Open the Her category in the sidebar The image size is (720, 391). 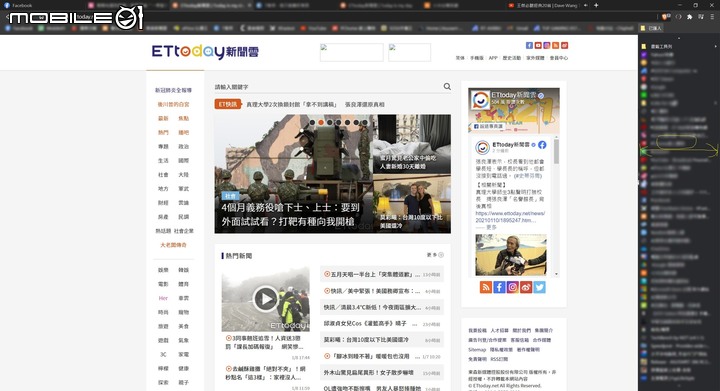click(163, 298)
